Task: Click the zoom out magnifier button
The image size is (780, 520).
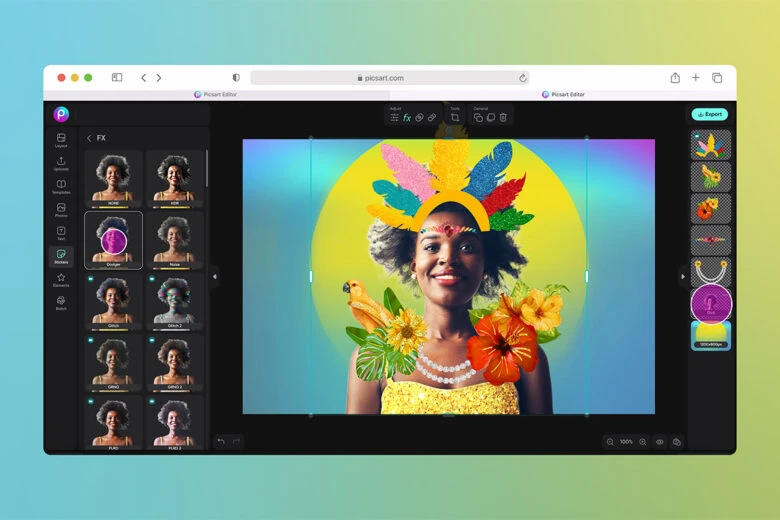Action: 610,441
